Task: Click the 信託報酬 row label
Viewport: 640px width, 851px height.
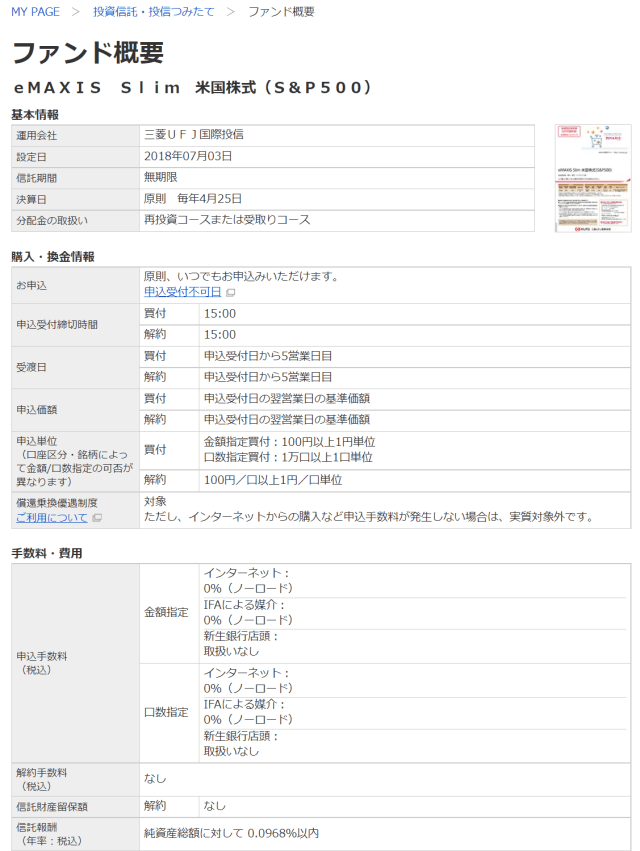Action: point(49,834)
